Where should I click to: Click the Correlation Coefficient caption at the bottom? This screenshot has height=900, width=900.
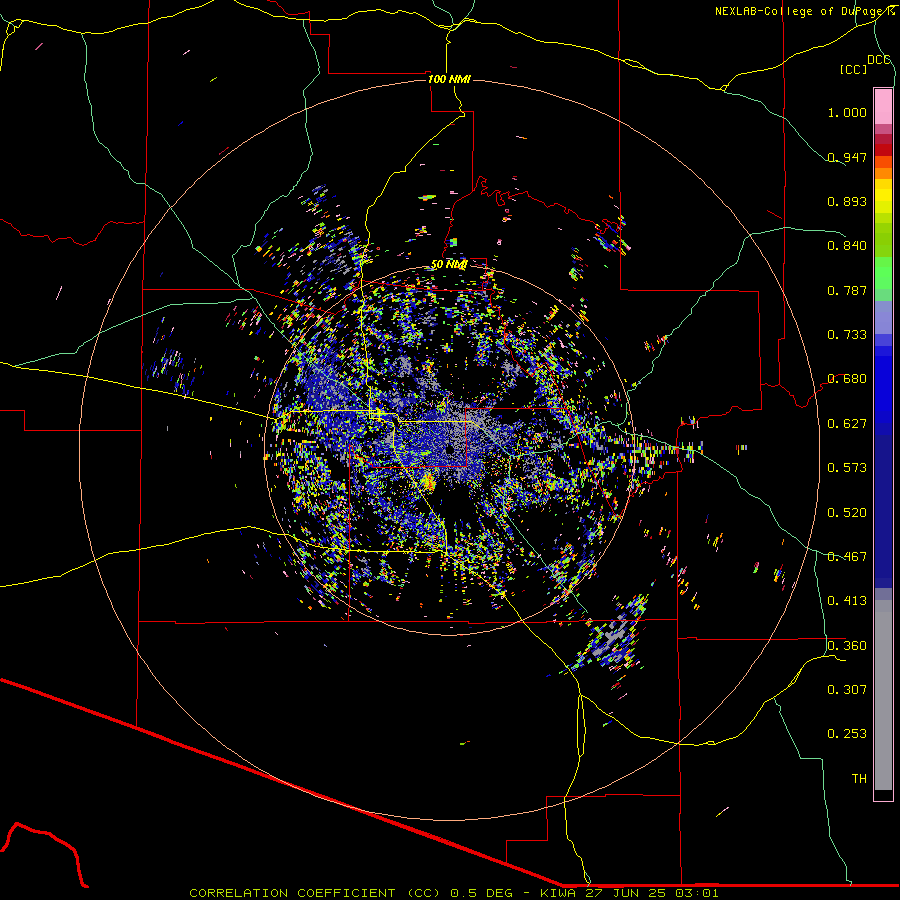tap(453, 893)
